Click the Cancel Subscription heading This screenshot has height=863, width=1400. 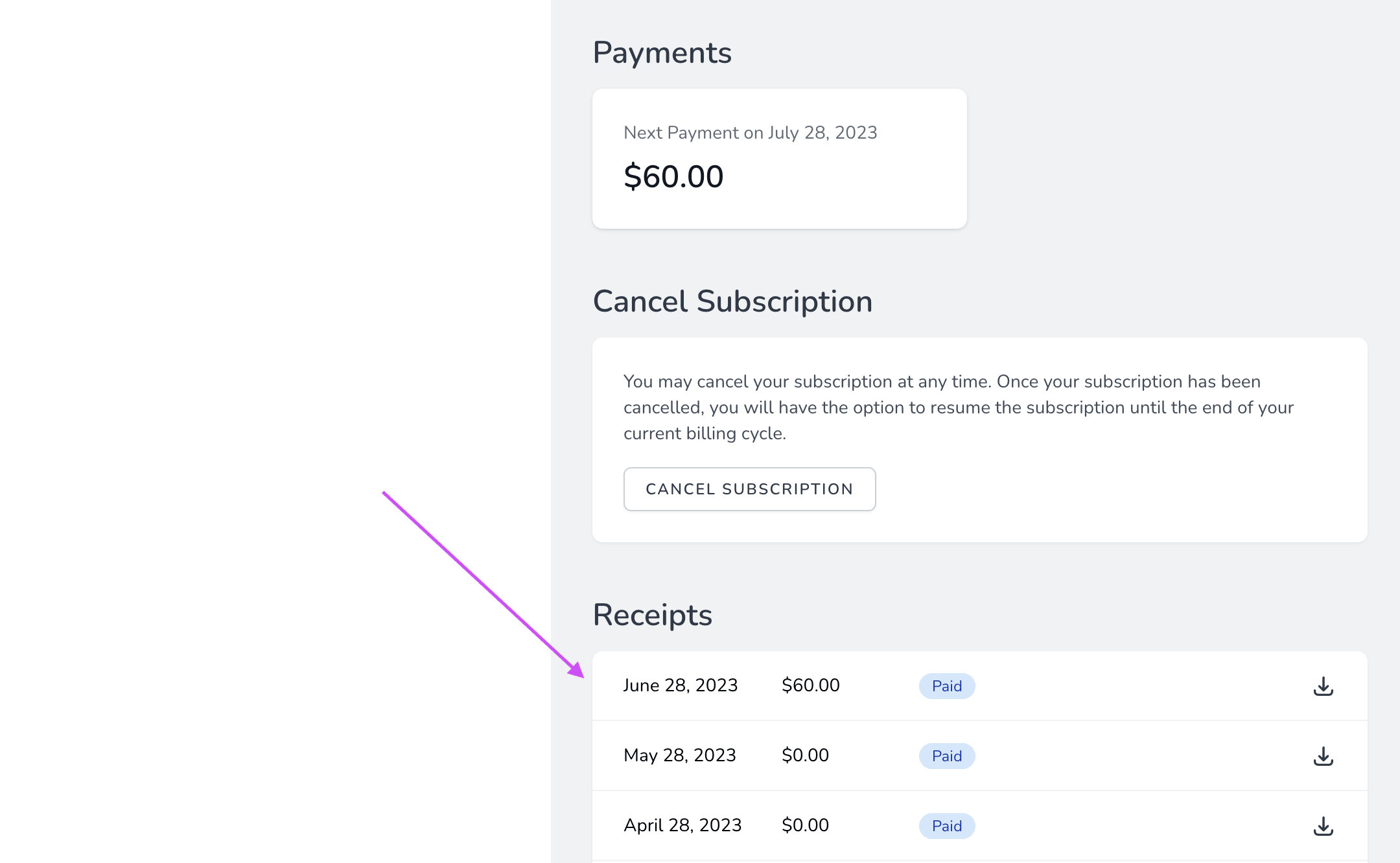click(732, 302)
